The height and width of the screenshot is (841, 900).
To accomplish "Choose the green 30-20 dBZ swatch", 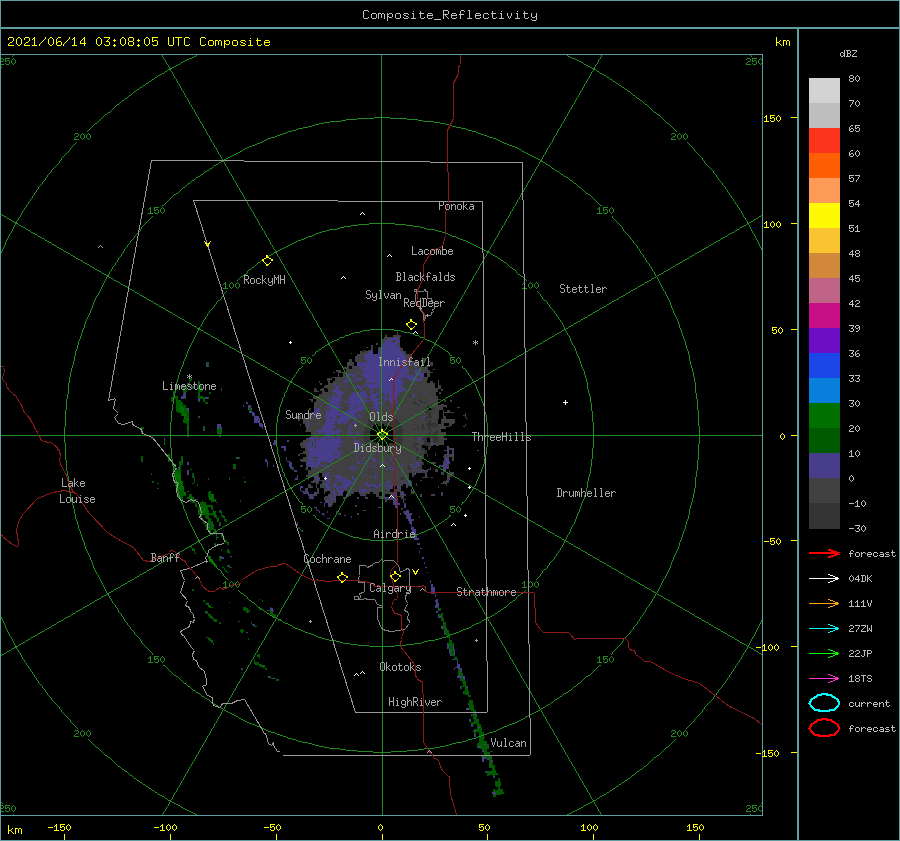I will [824, 416].
